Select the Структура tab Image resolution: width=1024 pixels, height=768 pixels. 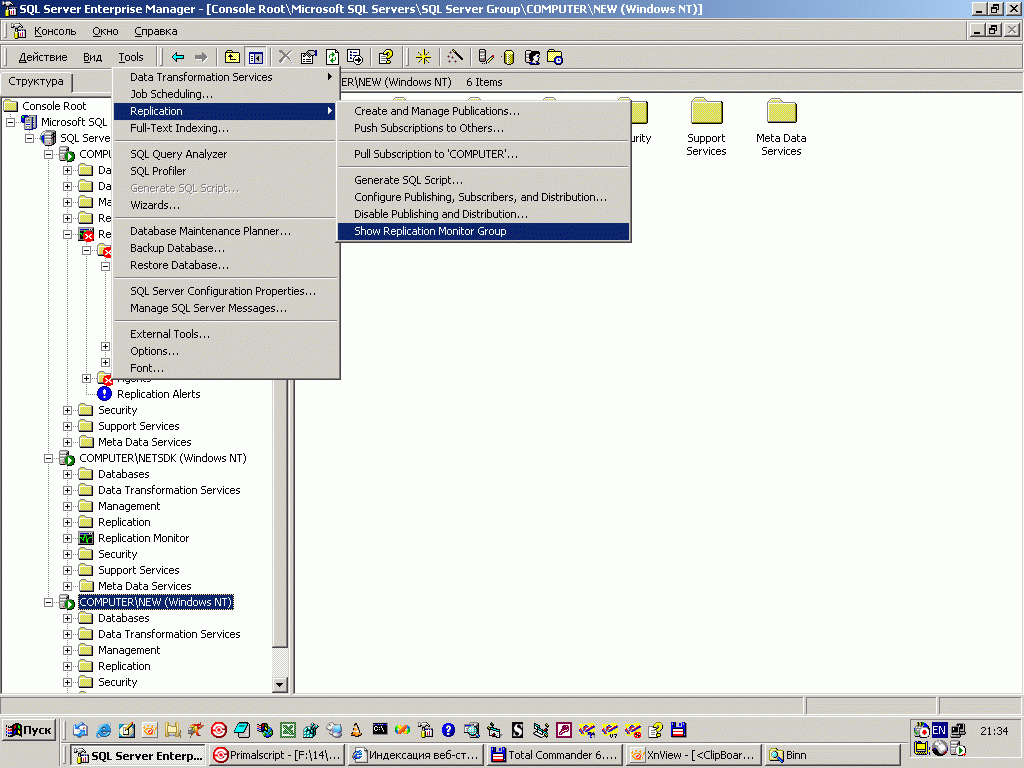[36, 82]
